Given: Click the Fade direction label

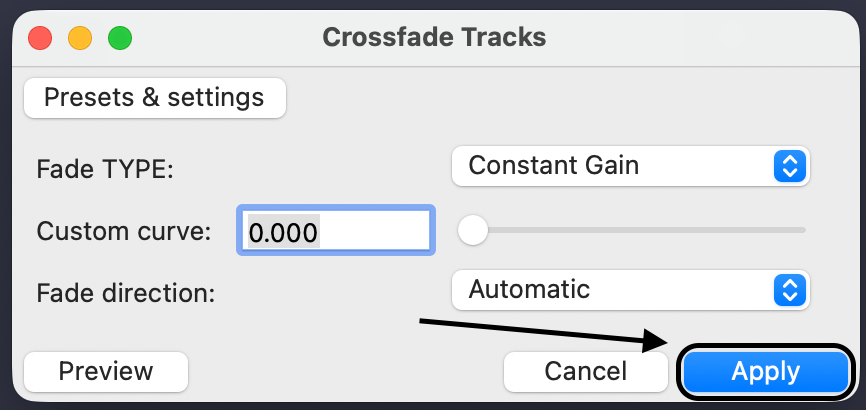Looking at the screenshot, I should pyautogui.click(x=126, y=294).
